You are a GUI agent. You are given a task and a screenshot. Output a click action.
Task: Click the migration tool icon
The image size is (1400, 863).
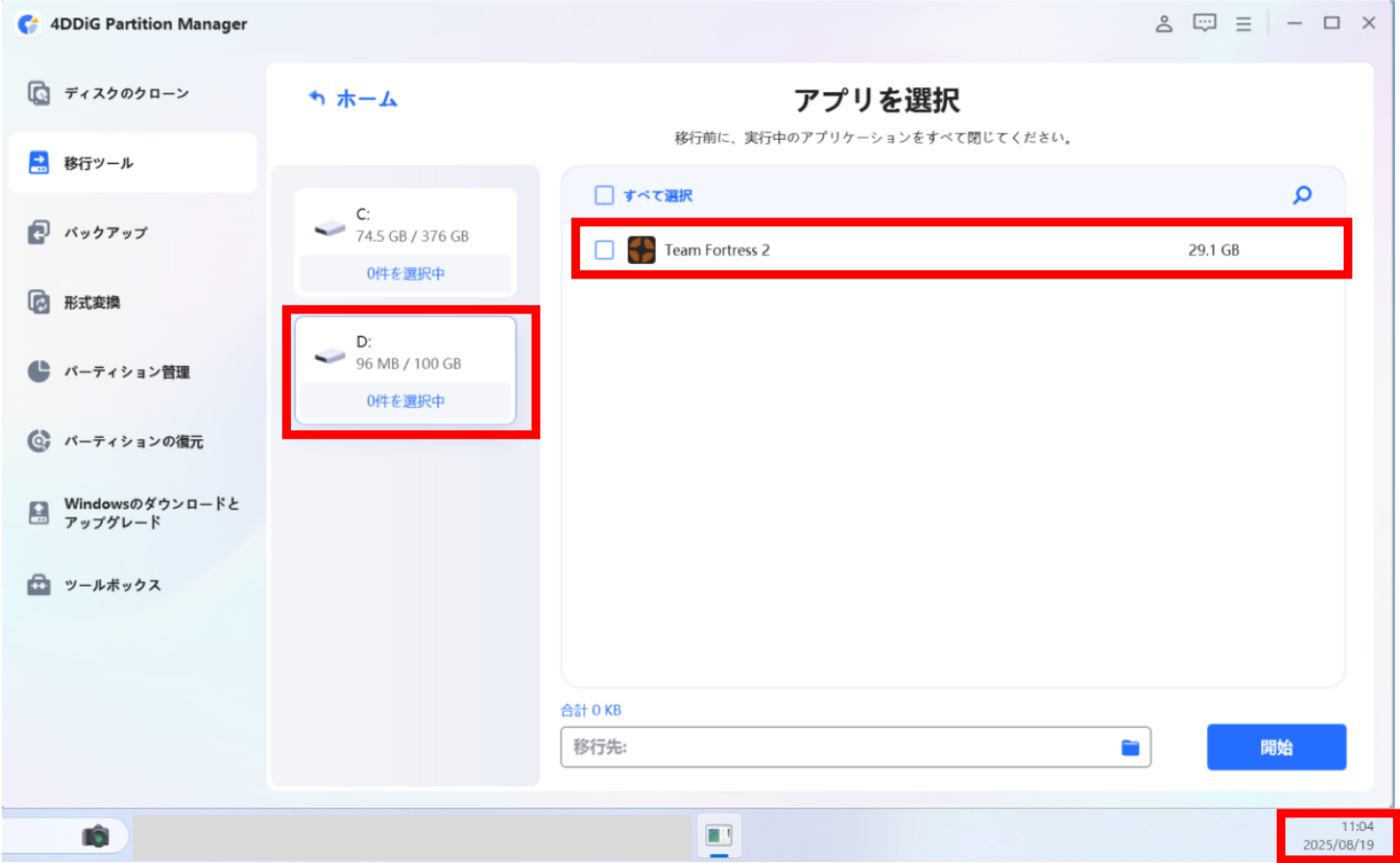[x=39, y=163]
